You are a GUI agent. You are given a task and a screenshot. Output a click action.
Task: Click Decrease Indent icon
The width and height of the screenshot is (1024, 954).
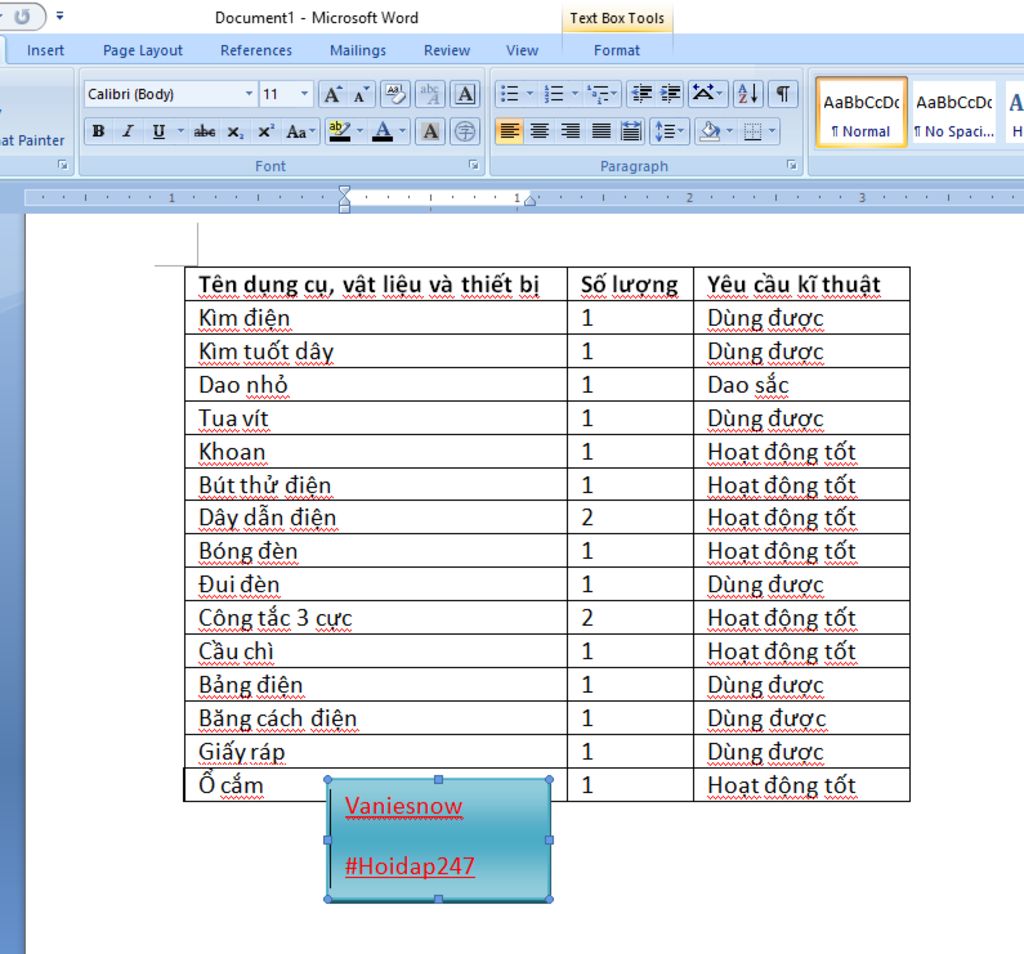pos(642,94)
